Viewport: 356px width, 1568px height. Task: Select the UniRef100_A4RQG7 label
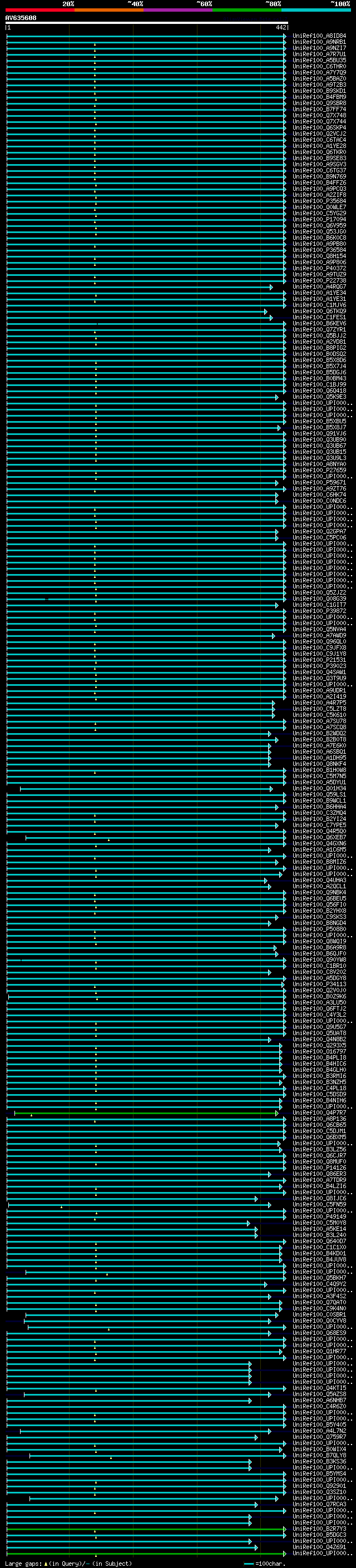pyautogui.click(x=319, y=286)
